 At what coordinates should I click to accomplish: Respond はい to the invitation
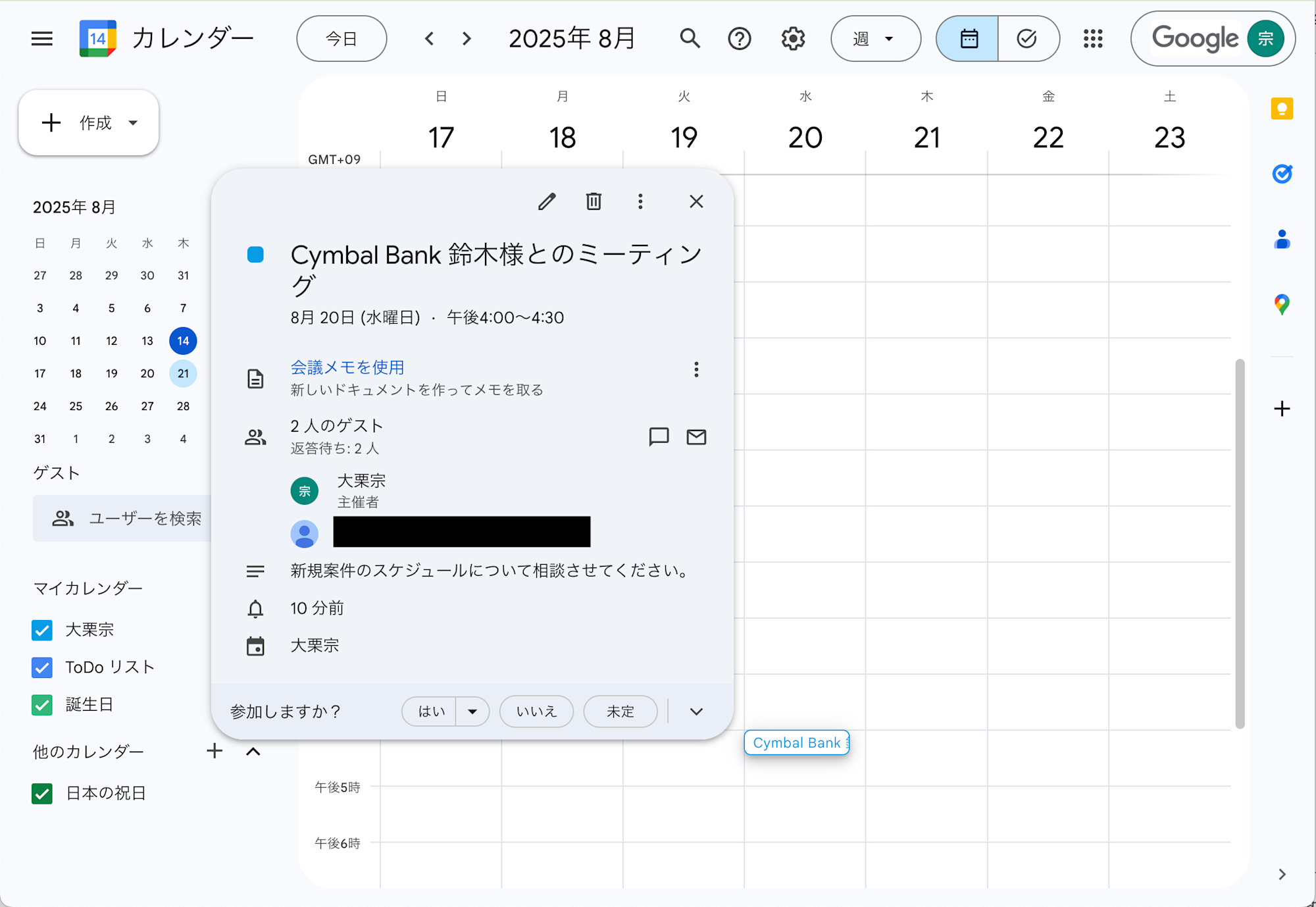tap(430, 712)
